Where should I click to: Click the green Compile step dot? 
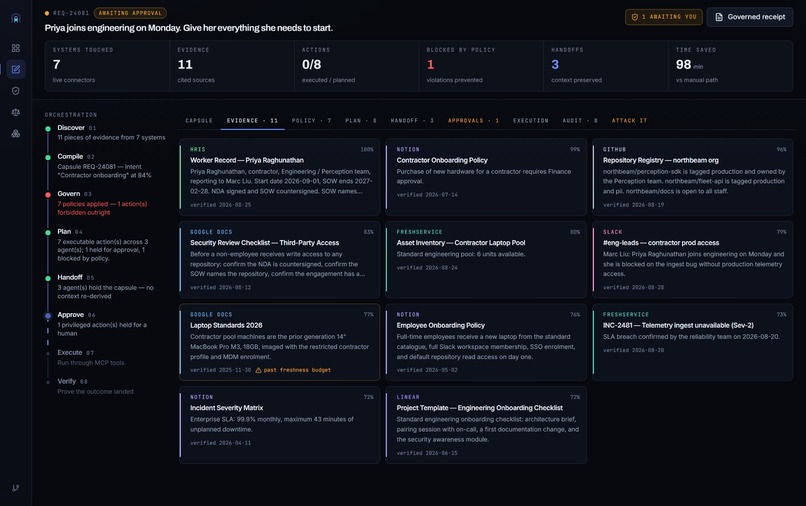click(48, 157)
